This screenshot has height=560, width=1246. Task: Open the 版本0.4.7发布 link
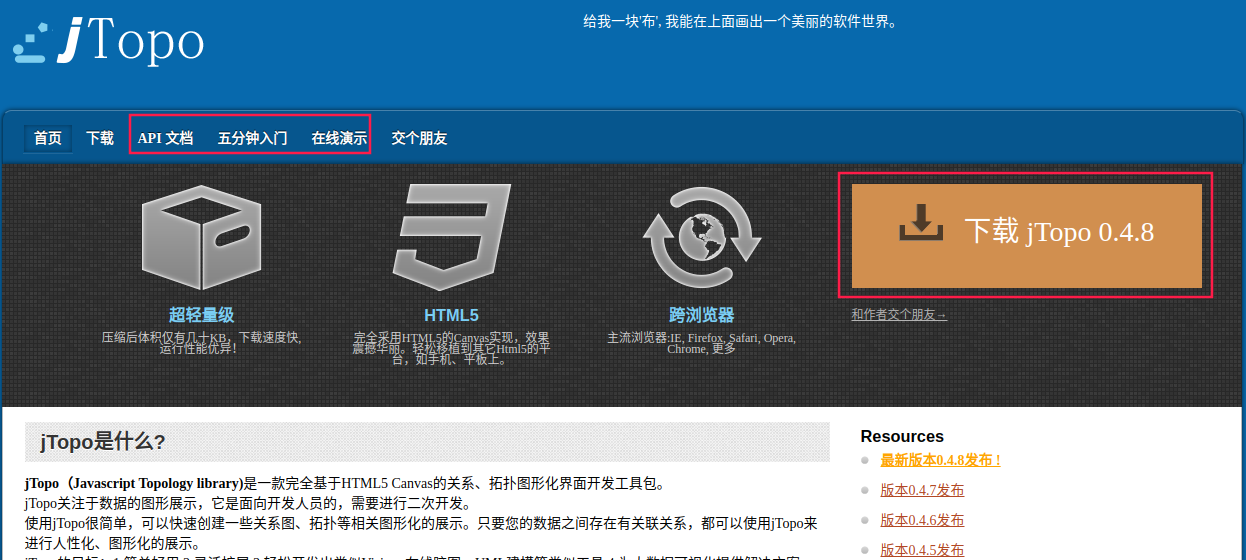(x=922, y=490)
